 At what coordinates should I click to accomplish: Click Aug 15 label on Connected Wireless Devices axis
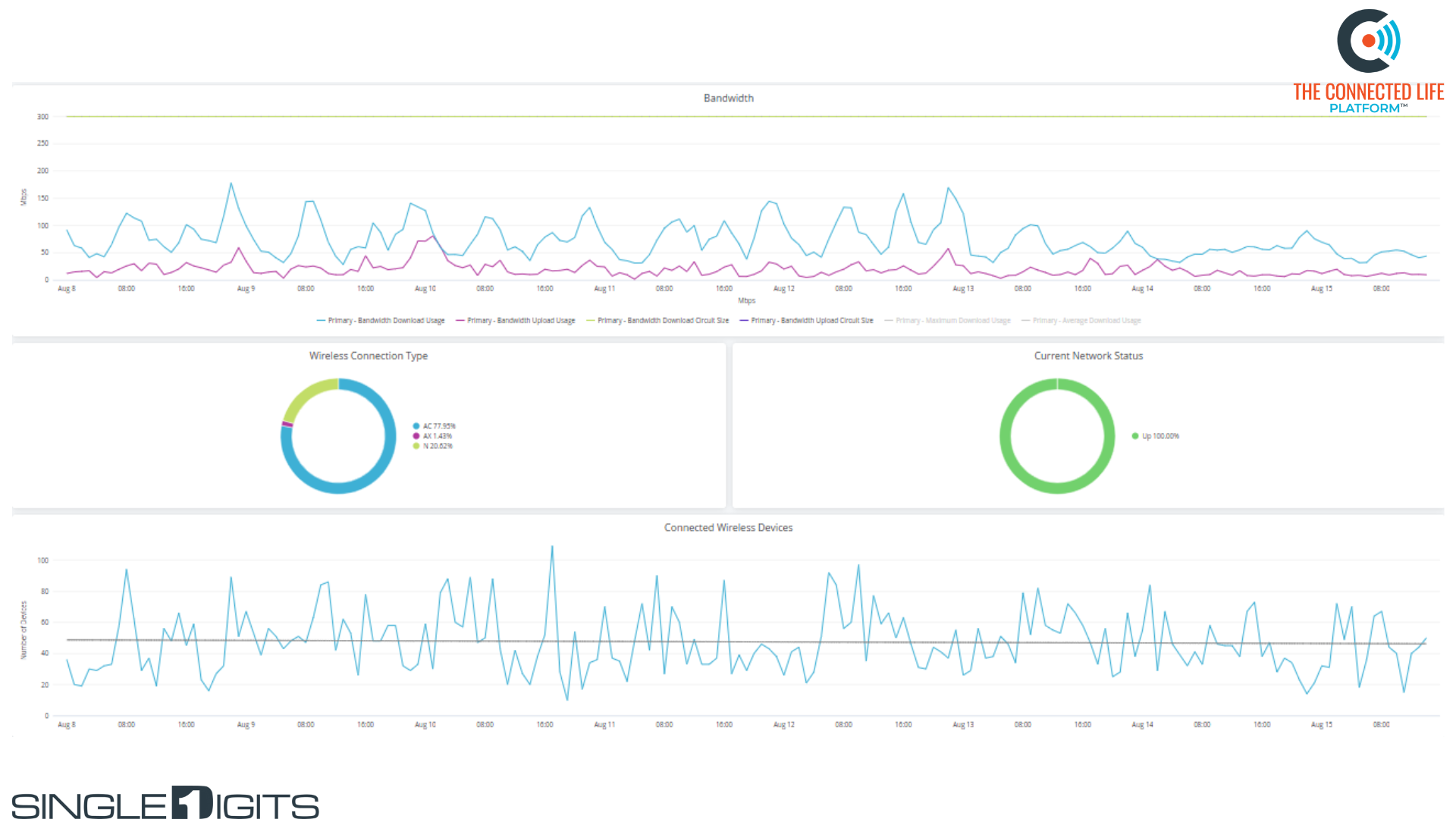click(x=1322, y=725)
